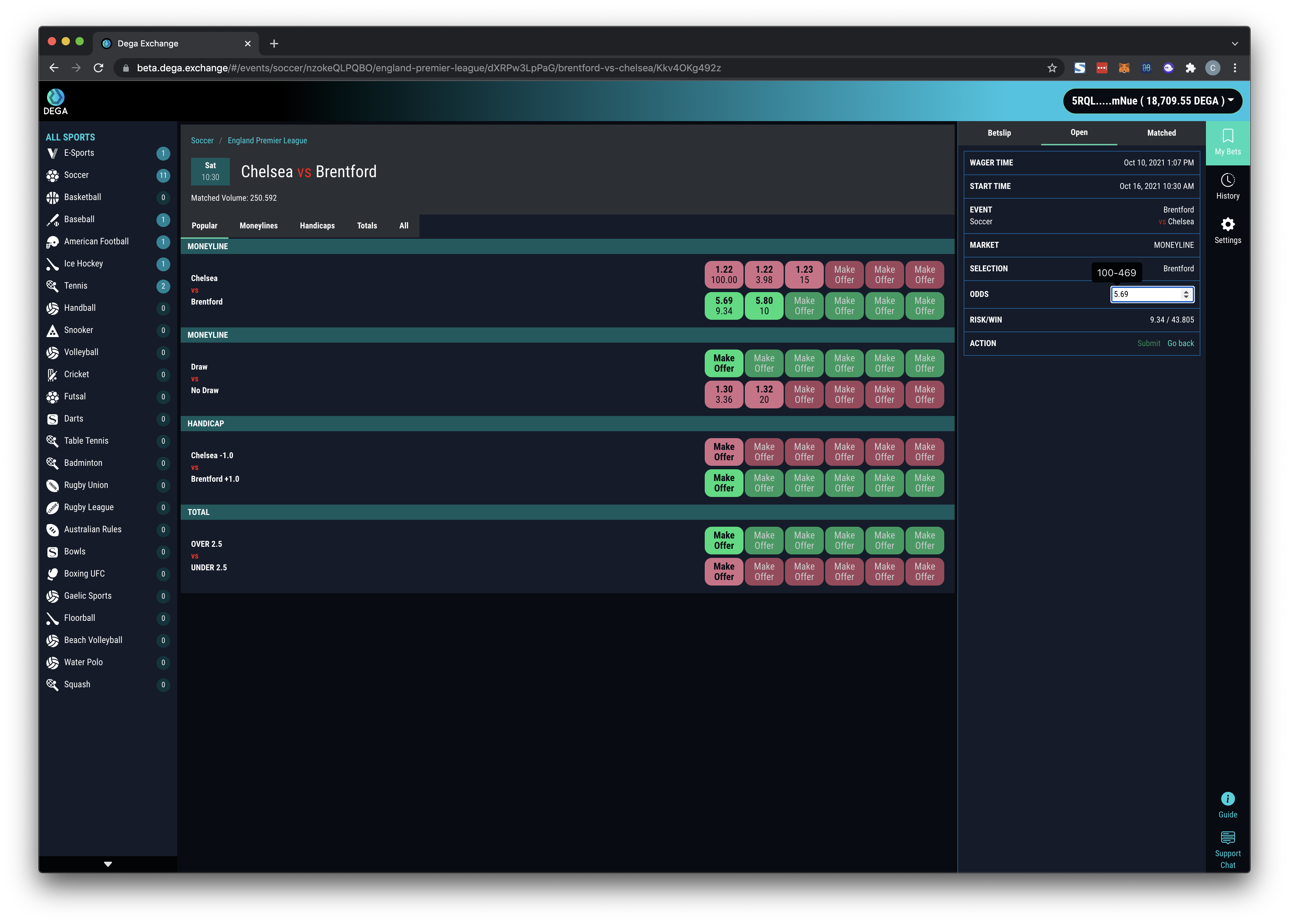1289x924 pixels.
Task: Click the odds stepper arrows
Action: [1186, 295]
